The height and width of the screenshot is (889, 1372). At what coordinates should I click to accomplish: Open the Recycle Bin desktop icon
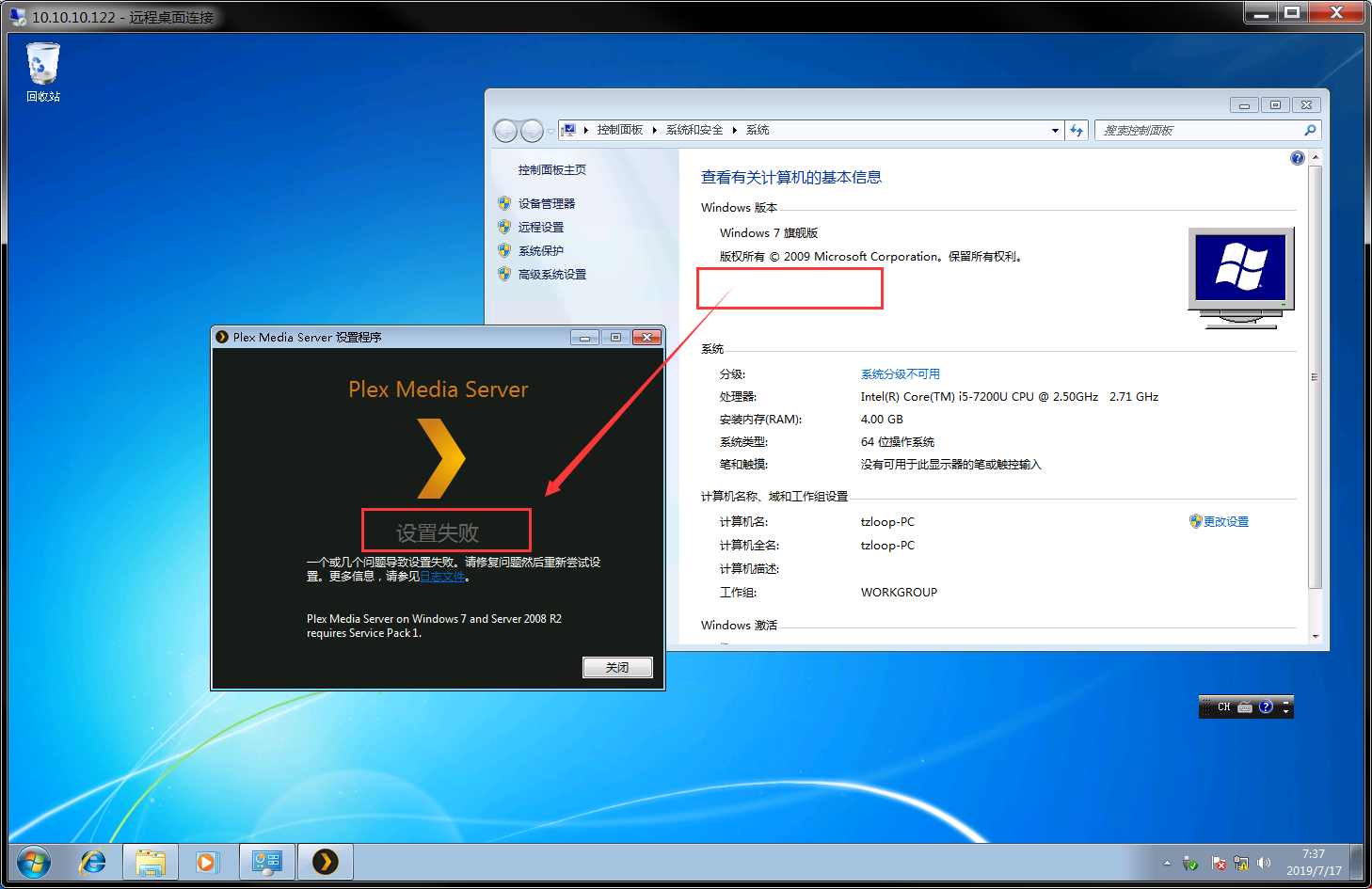click(x=42, y=71)
